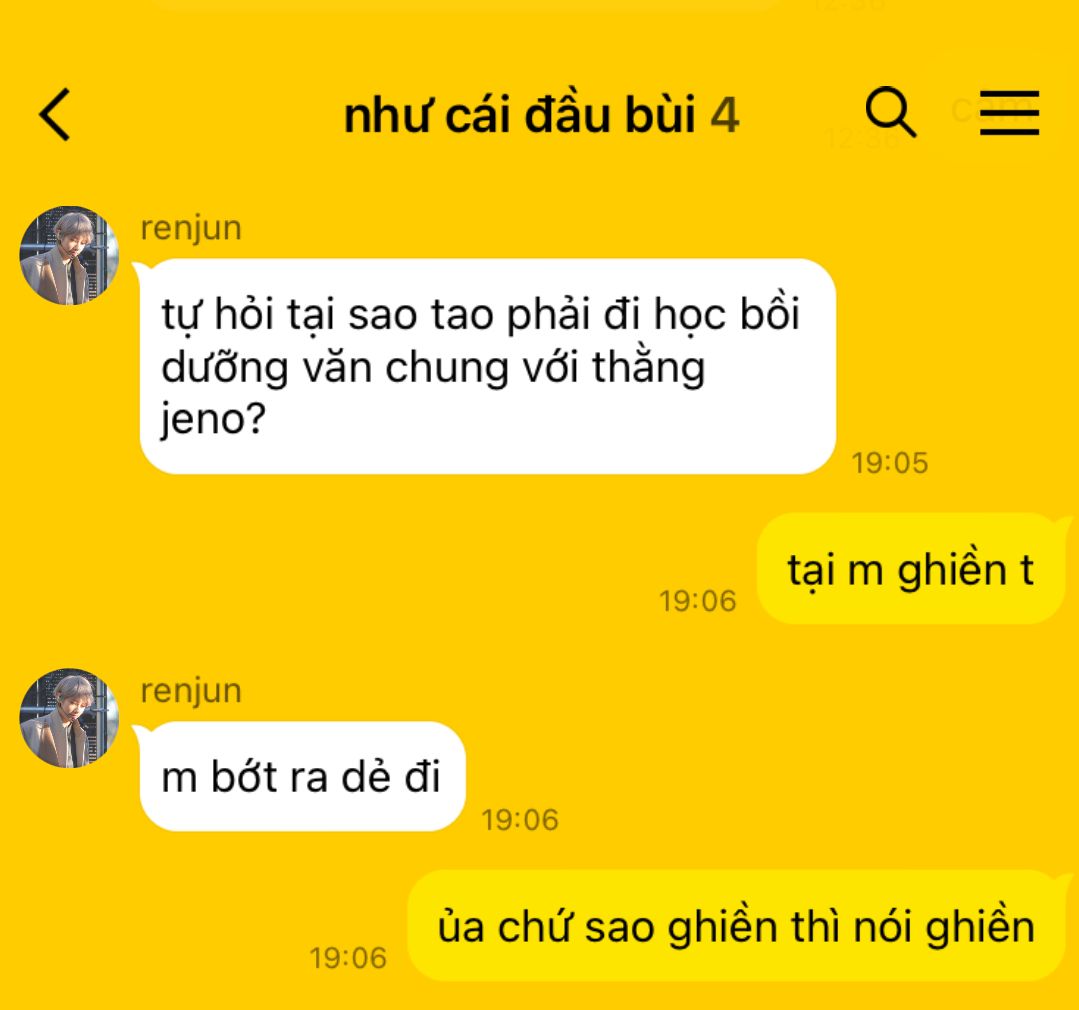The image size is (1079, 1010).
Task: Tap first 'renjun' sender name
Action: (x=191, y=229)
